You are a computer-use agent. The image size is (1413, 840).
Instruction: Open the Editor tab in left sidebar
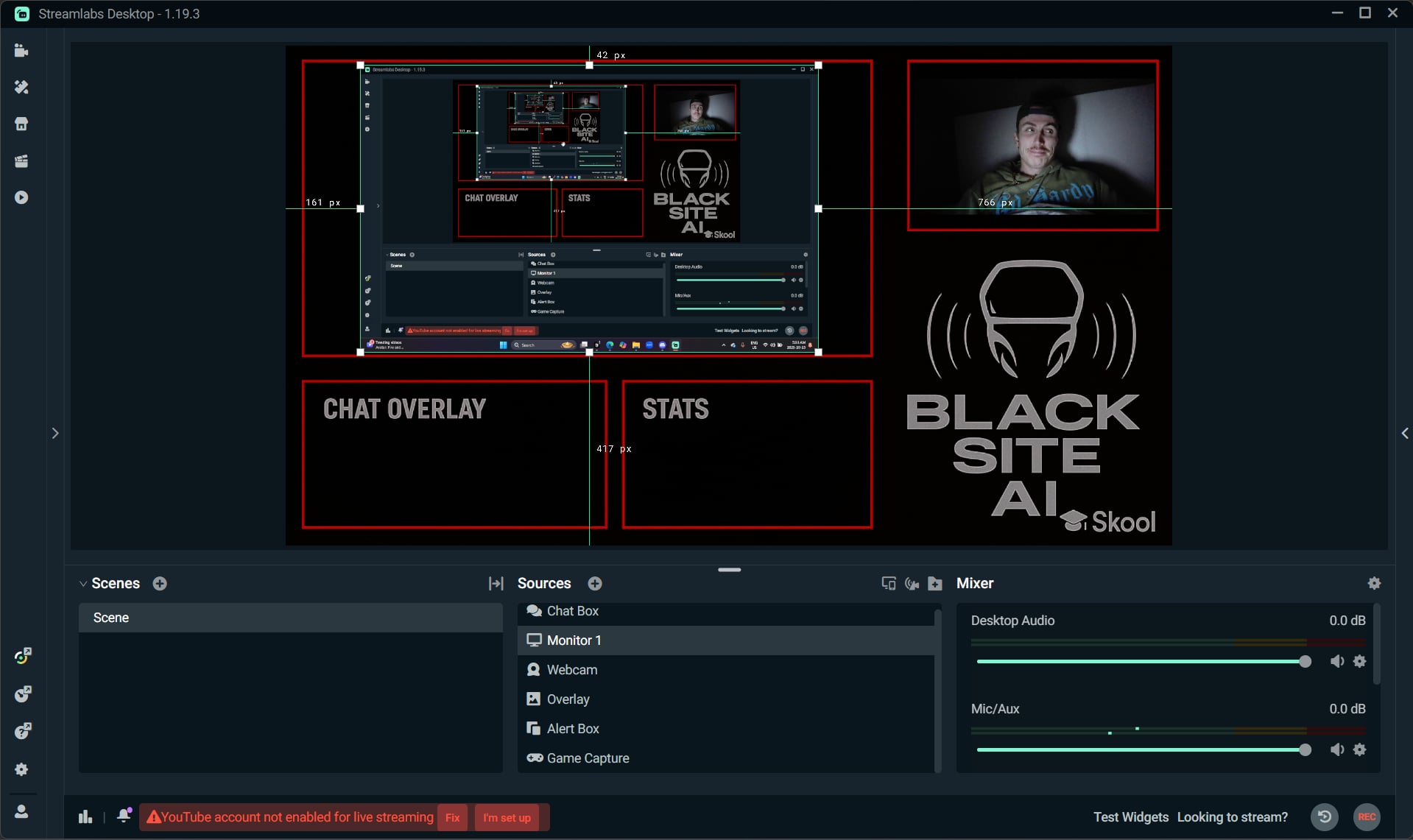[21, 51]
